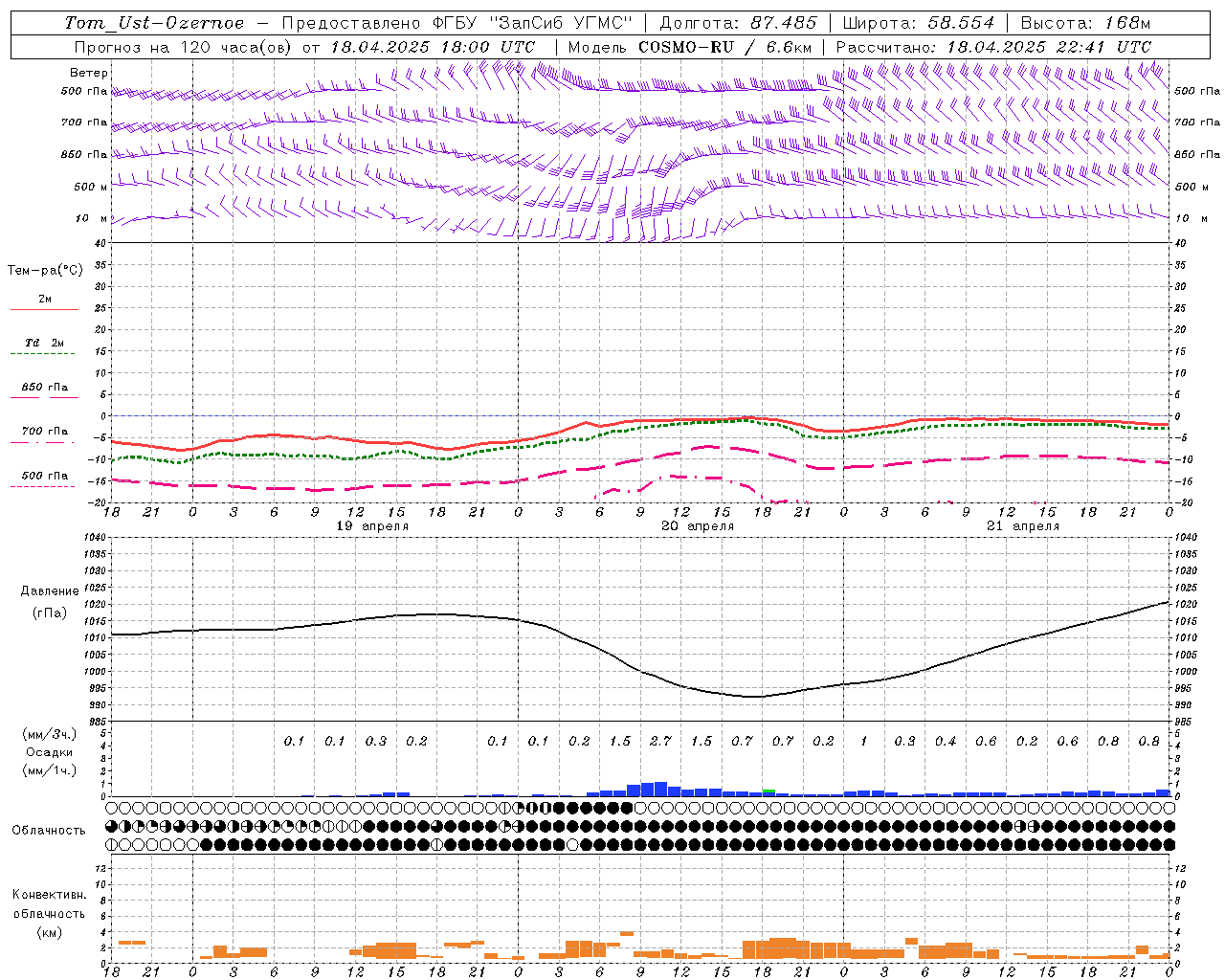Image resolution: width=1225 pixels, height=980 pixels.
Task: Click the Облачность cloud cover label
Action: coord(50,831)
